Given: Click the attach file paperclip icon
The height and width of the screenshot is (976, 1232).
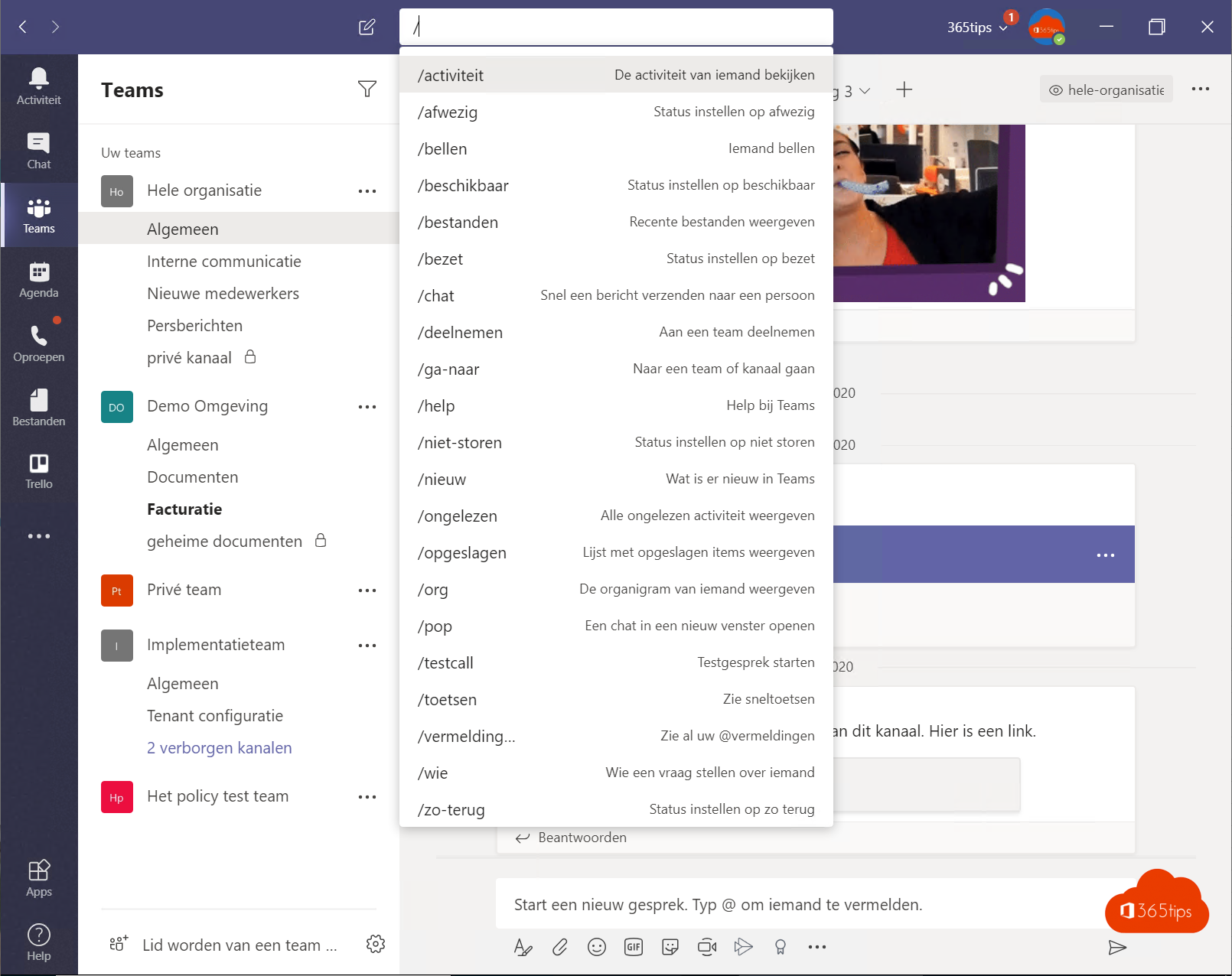Looking at the screenshot, I should point(560,947).
